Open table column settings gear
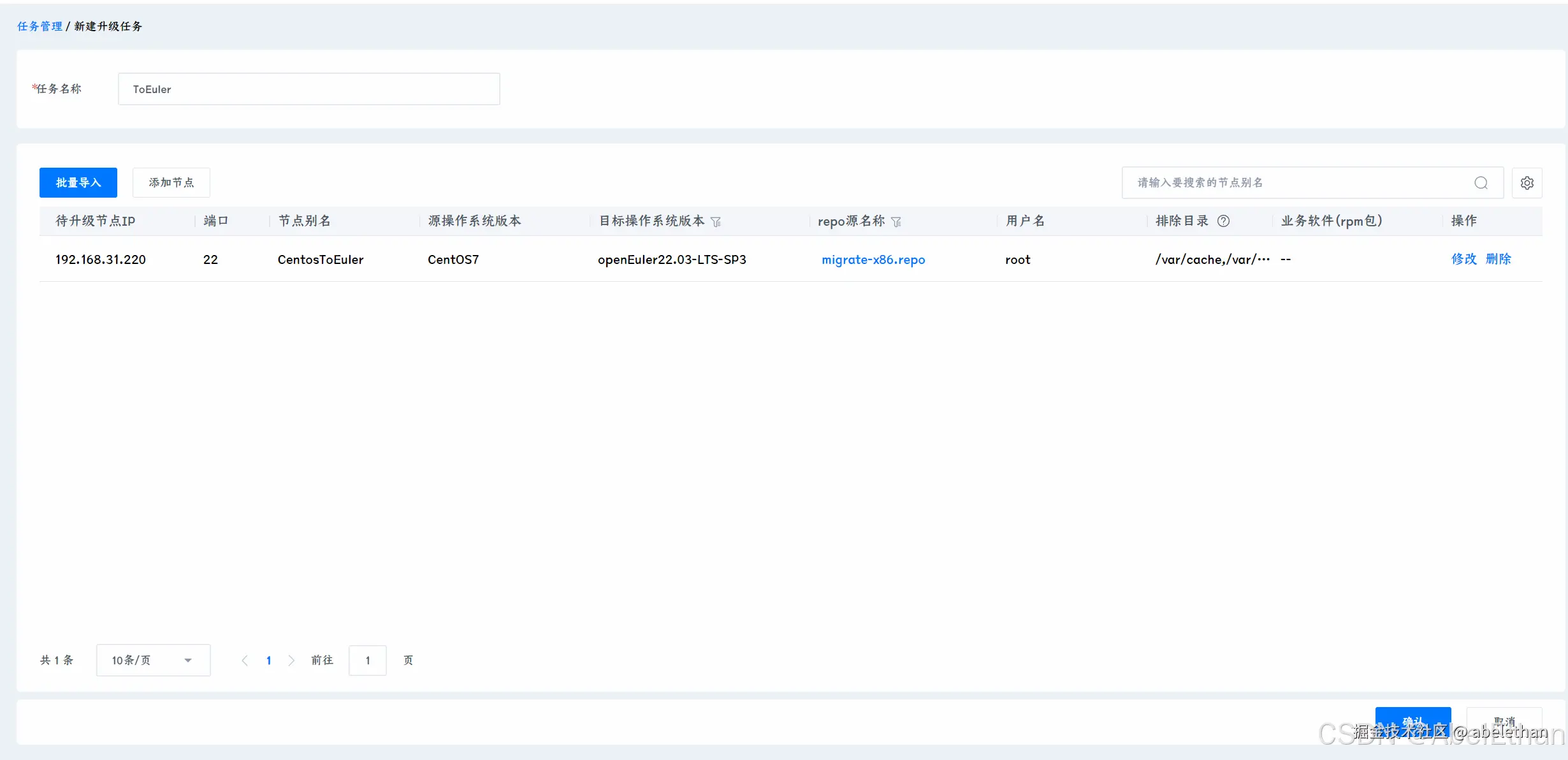This screenshot has width=1568, height=760. point(1527,183)
